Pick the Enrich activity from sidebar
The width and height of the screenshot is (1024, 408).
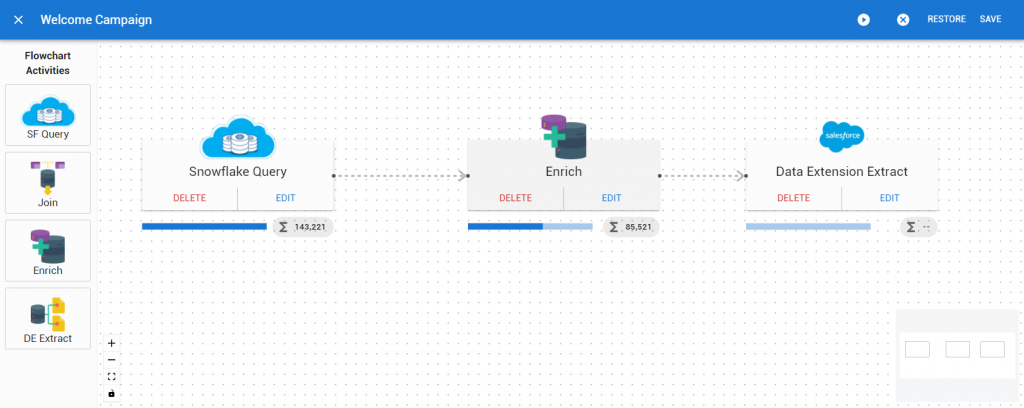pos(48,251)
